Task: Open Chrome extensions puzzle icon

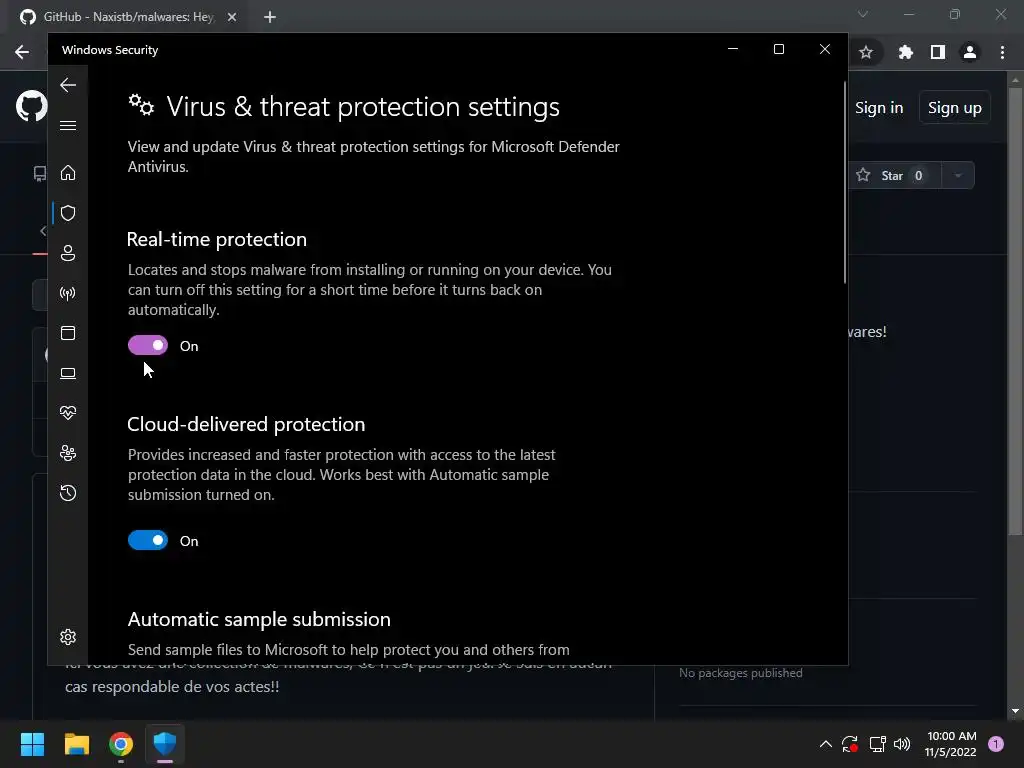Action: (905, 52)
